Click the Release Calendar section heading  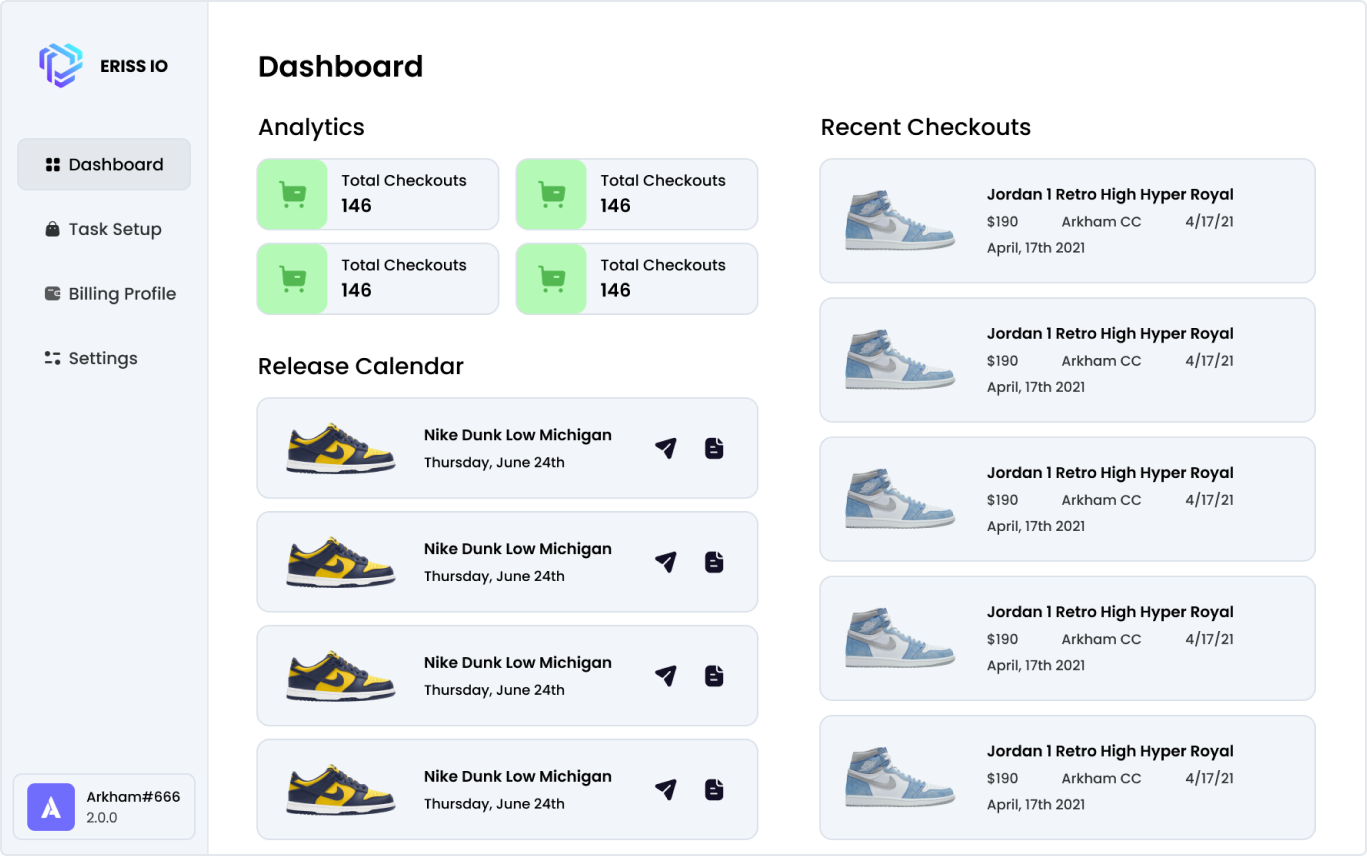pos(361,366)
